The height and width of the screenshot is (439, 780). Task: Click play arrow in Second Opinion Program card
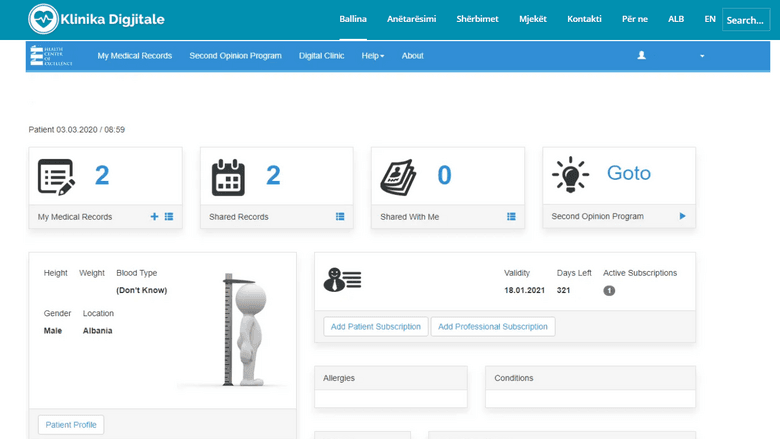[x=682, y=216]
